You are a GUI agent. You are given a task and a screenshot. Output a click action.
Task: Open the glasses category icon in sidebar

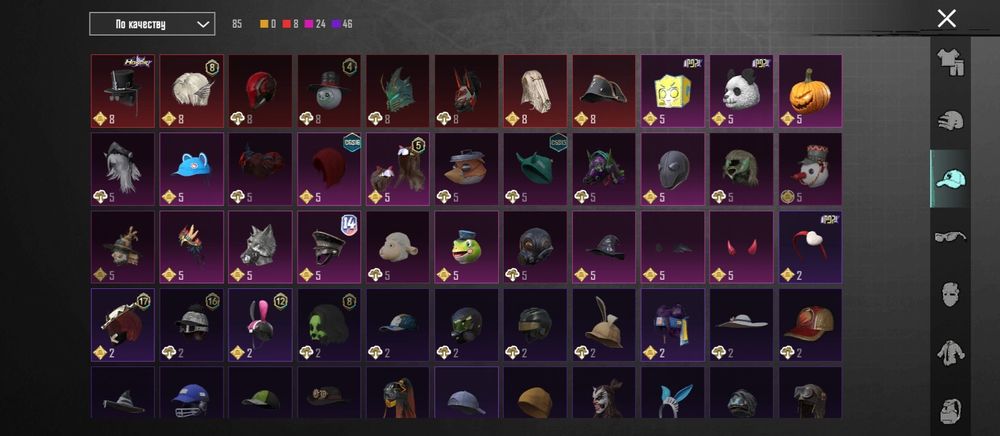[x=950, y=237]
